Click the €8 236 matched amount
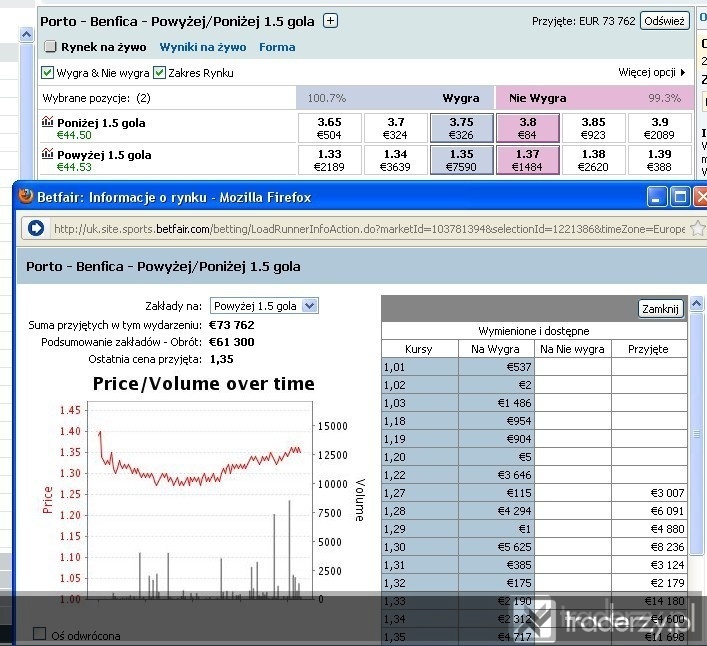 (649, 547)
